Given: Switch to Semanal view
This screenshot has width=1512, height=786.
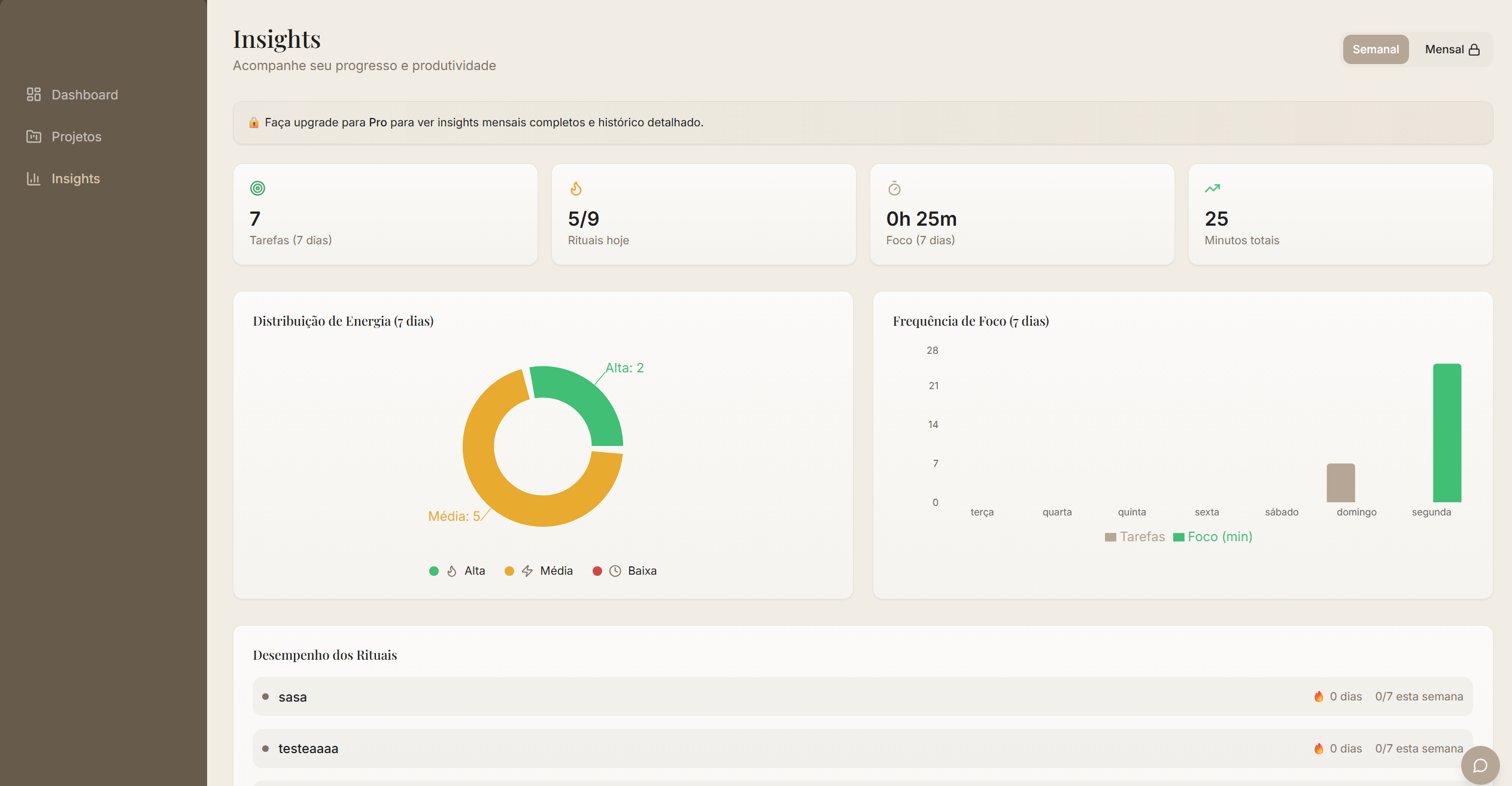Looking at the screenshot, I should click(x=1375, y=50).
